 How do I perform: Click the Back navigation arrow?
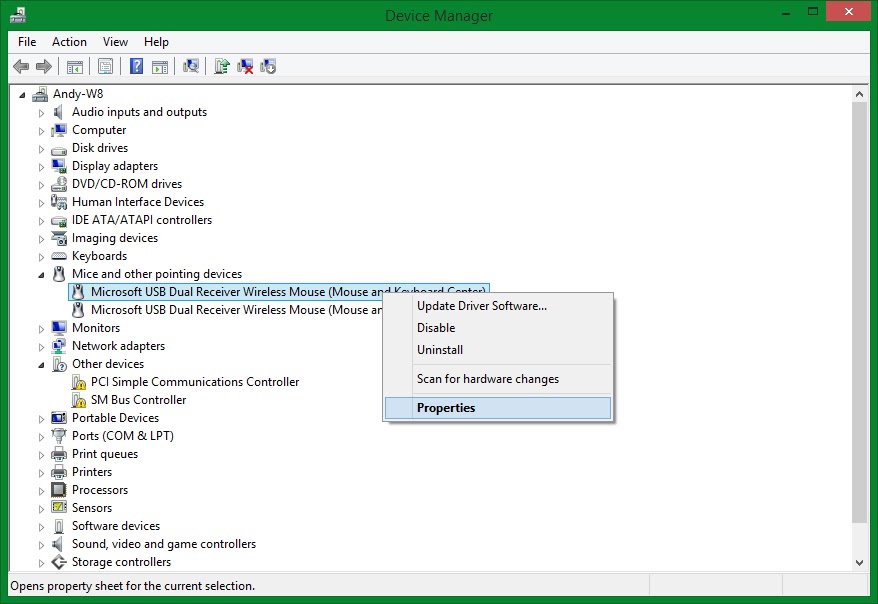[x=20, y=66]
